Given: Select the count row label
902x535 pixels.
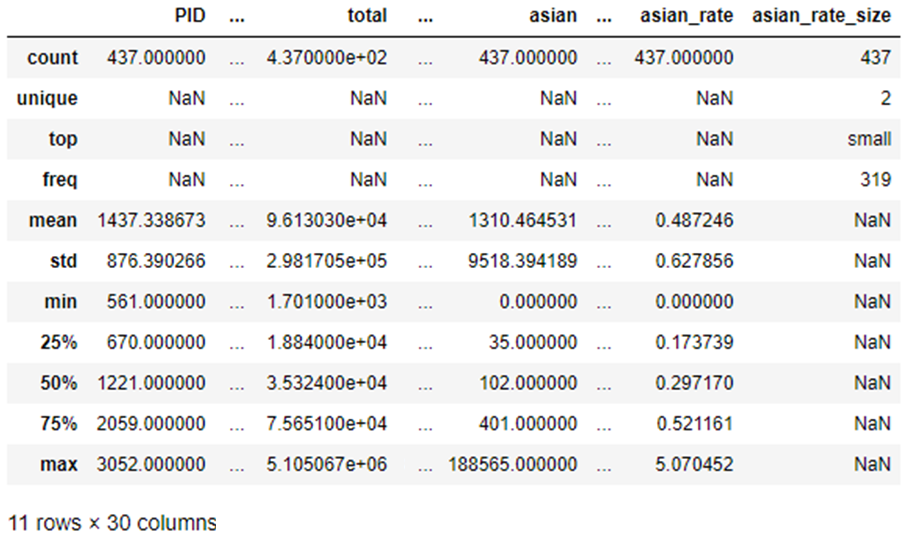Looking at the screenshot, I should pyautogui.click(x=52, y=58).
